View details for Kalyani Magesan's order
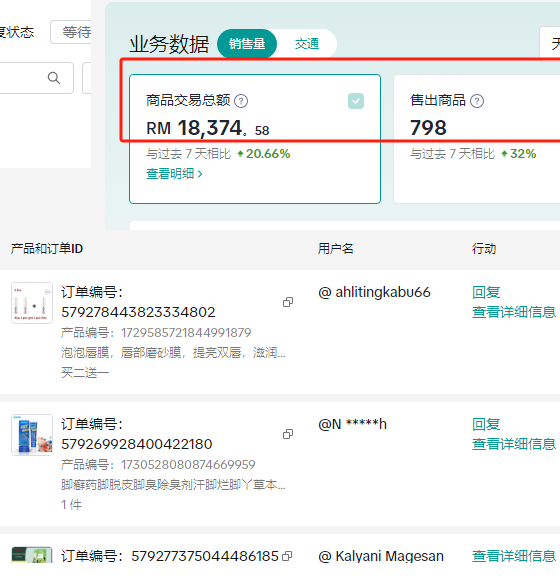The image size is (560, 587). [514, 556]
